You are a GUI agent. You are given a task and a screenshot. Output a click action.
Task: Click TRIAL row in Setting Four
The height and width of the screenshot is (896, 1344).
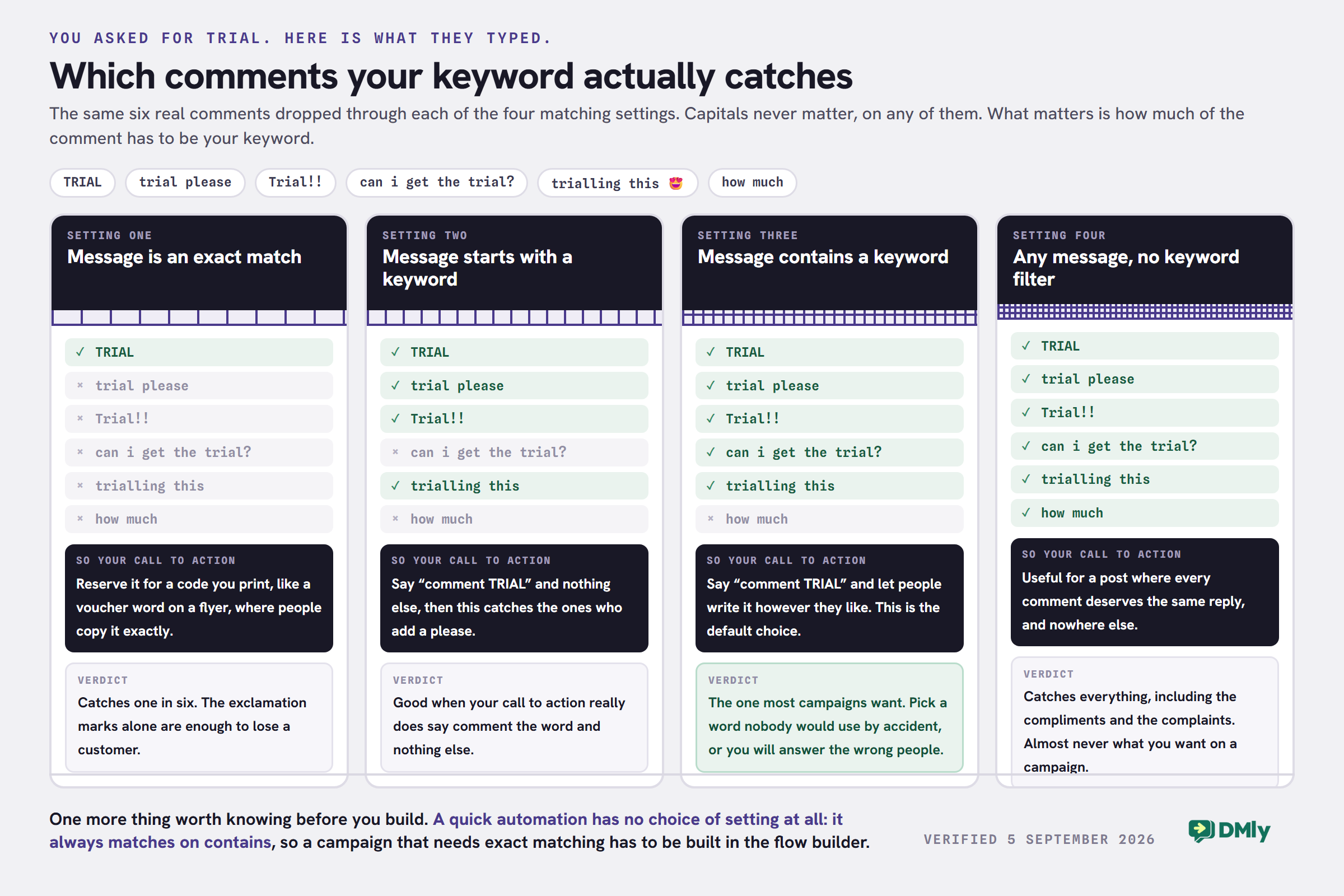[x=1145, y=346]
